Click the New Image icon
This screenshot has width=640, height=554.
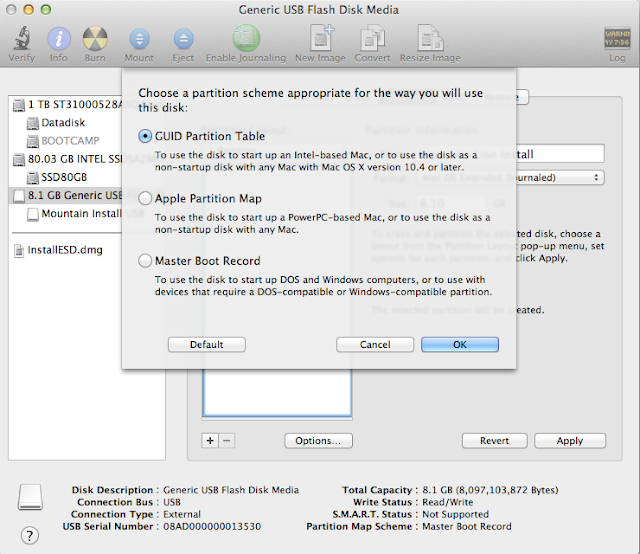pos(321,38)
